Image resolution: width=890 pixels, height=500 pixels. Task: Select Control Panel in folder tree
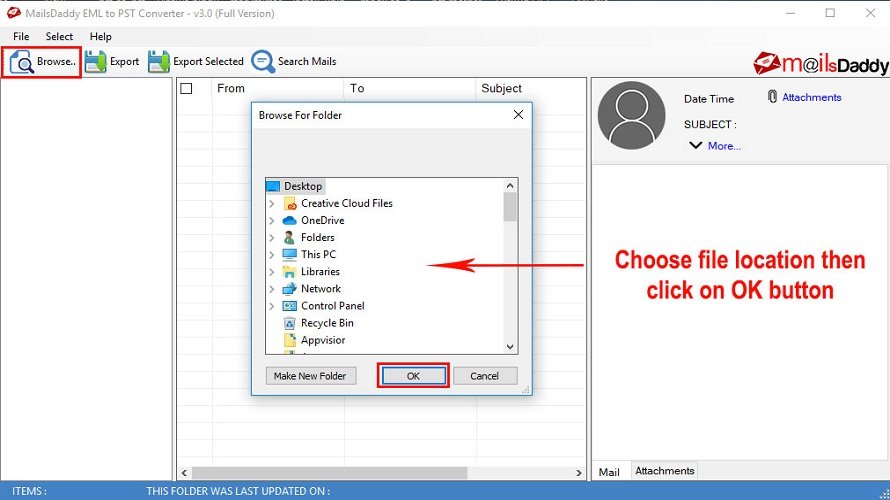[x=333, y=305]
